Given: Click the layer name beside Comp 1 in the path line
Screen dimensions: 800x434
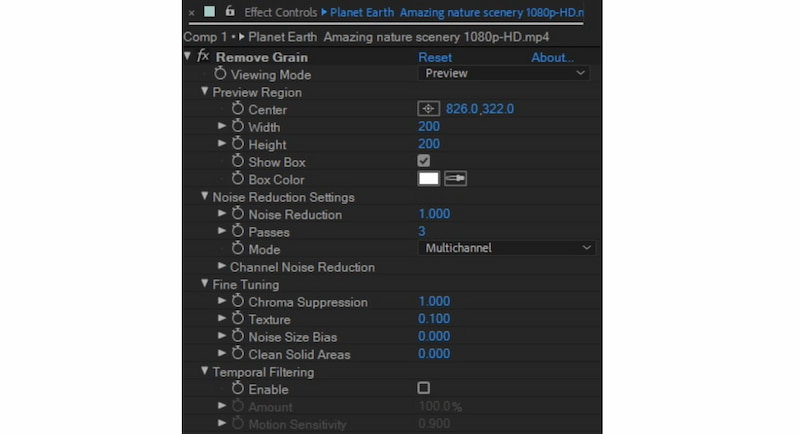Looking at the screenshot, I should click(x=398, y=37).
